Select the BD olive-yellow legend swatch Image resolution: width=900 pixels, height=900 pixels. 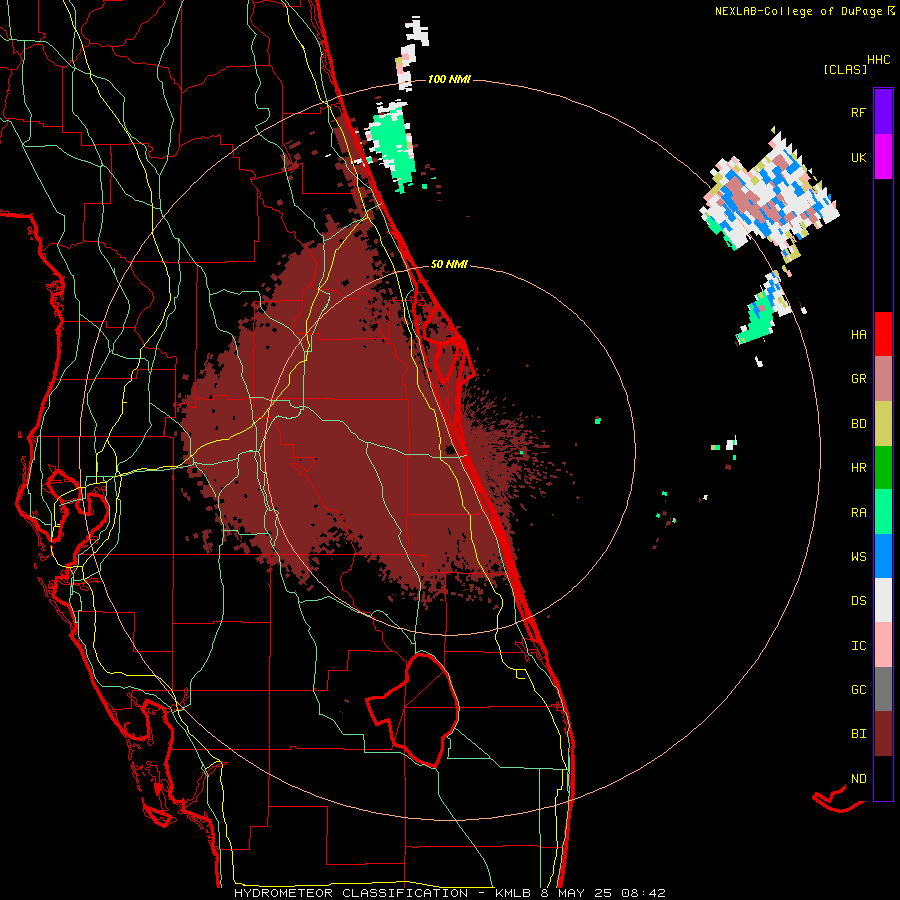click(883, 424)
